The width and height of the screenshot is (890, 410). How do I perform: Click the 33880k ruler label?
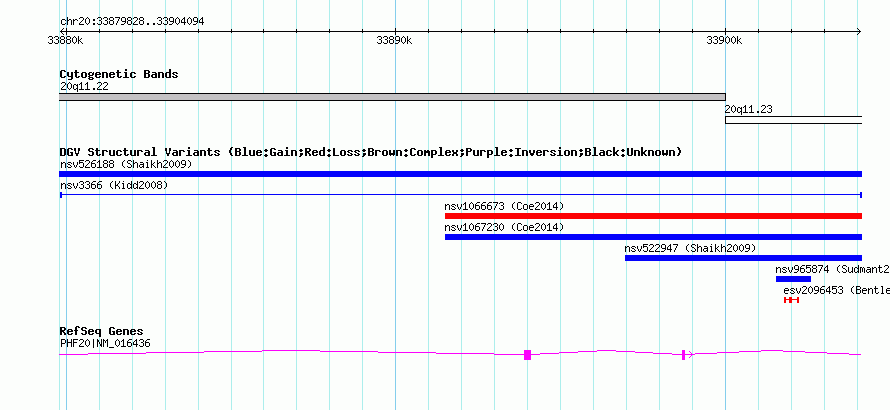[x=66, y=40]
